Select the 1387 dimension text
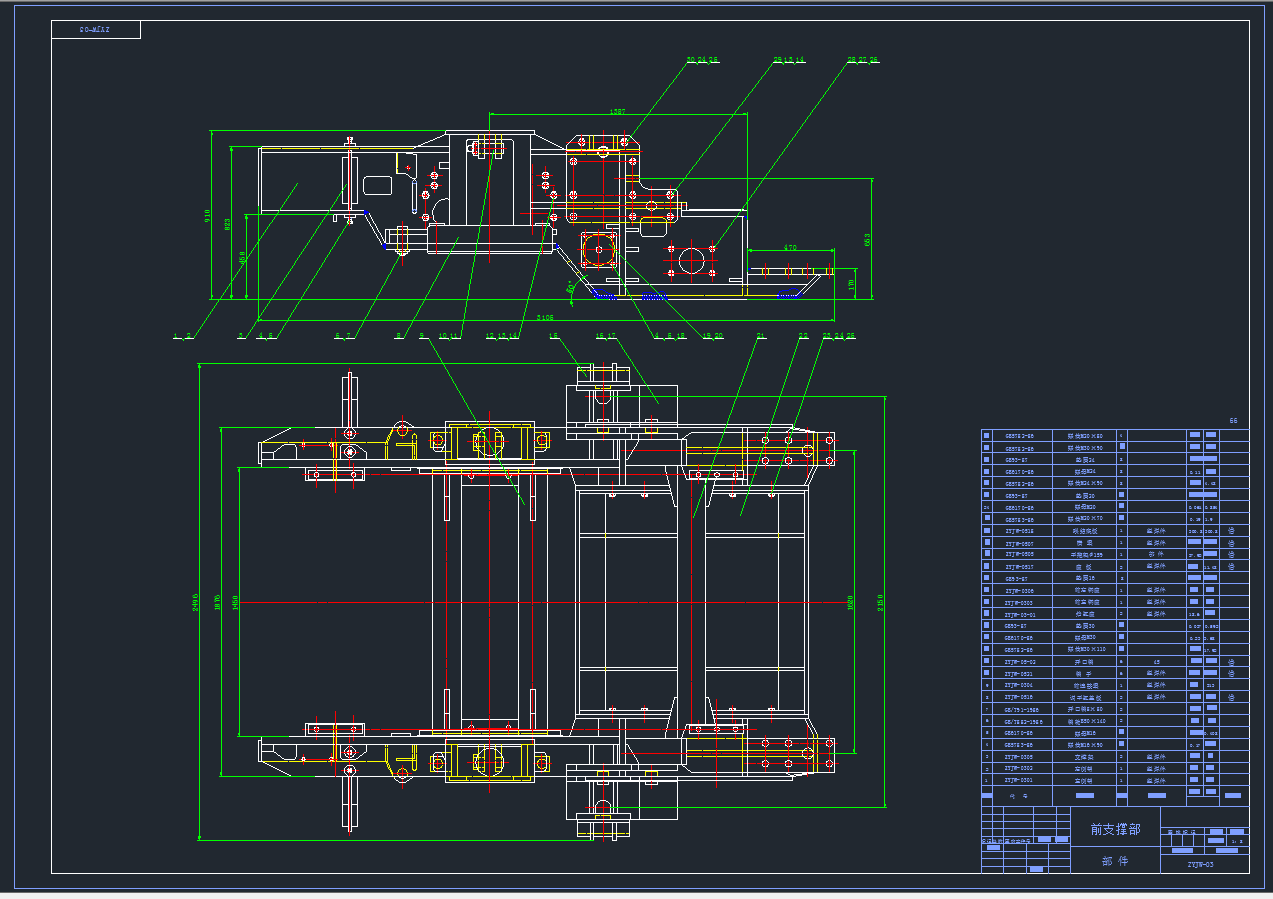The height and width of the screenshot is (899, 1273). coord(617,113)
